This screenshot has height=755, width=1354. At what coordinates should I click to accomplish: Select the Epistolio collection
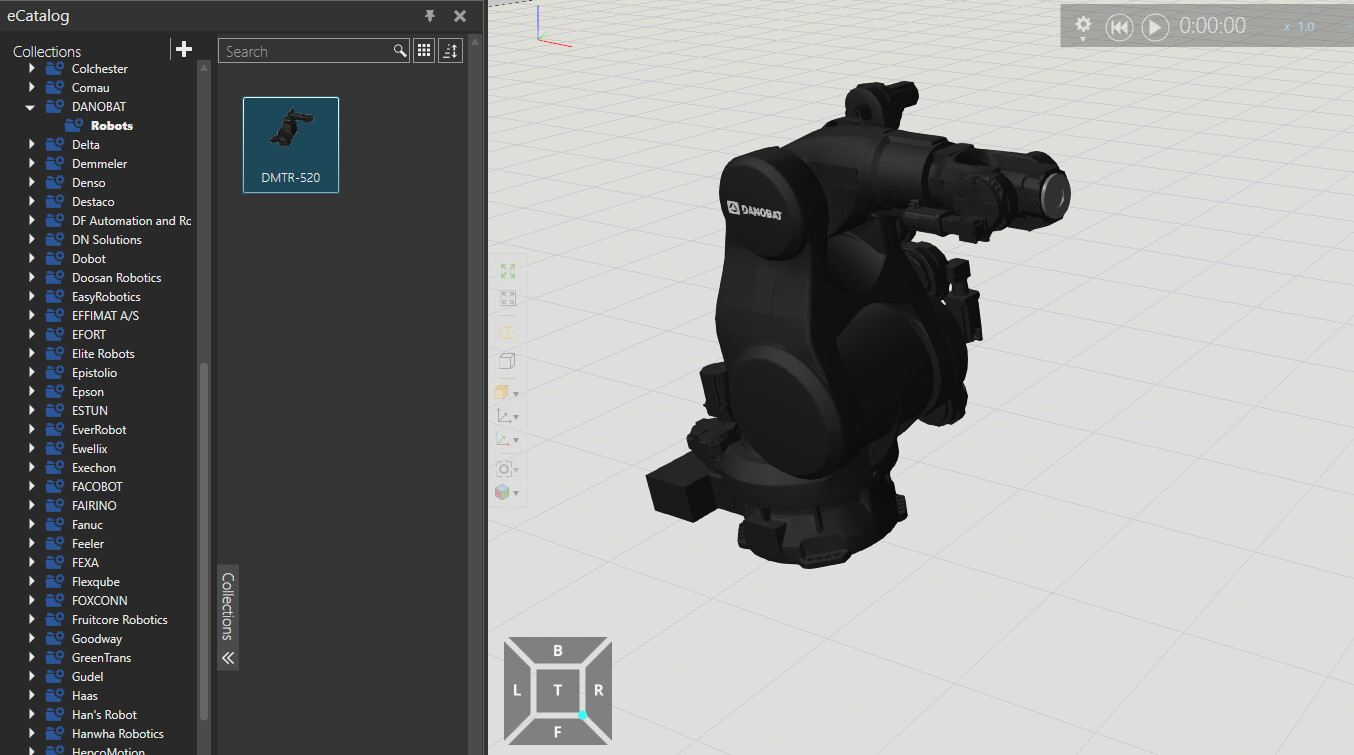click(94, 373)
